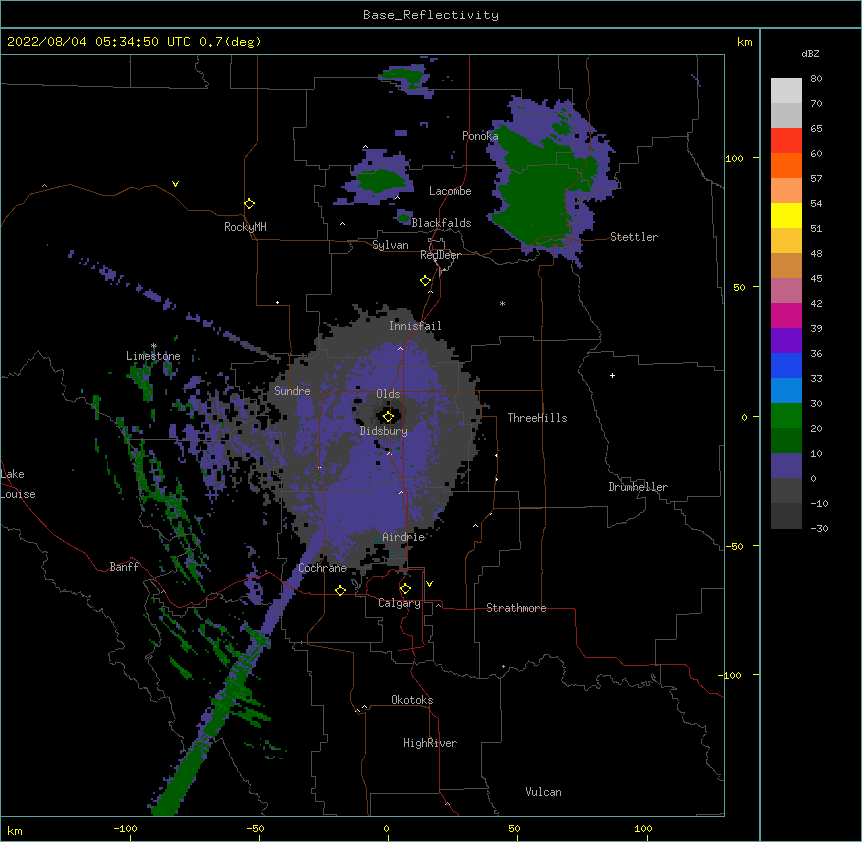Viewport: 862px width, 842px height.
Task: Click the HighRiver city label
Action: (430, 743)
